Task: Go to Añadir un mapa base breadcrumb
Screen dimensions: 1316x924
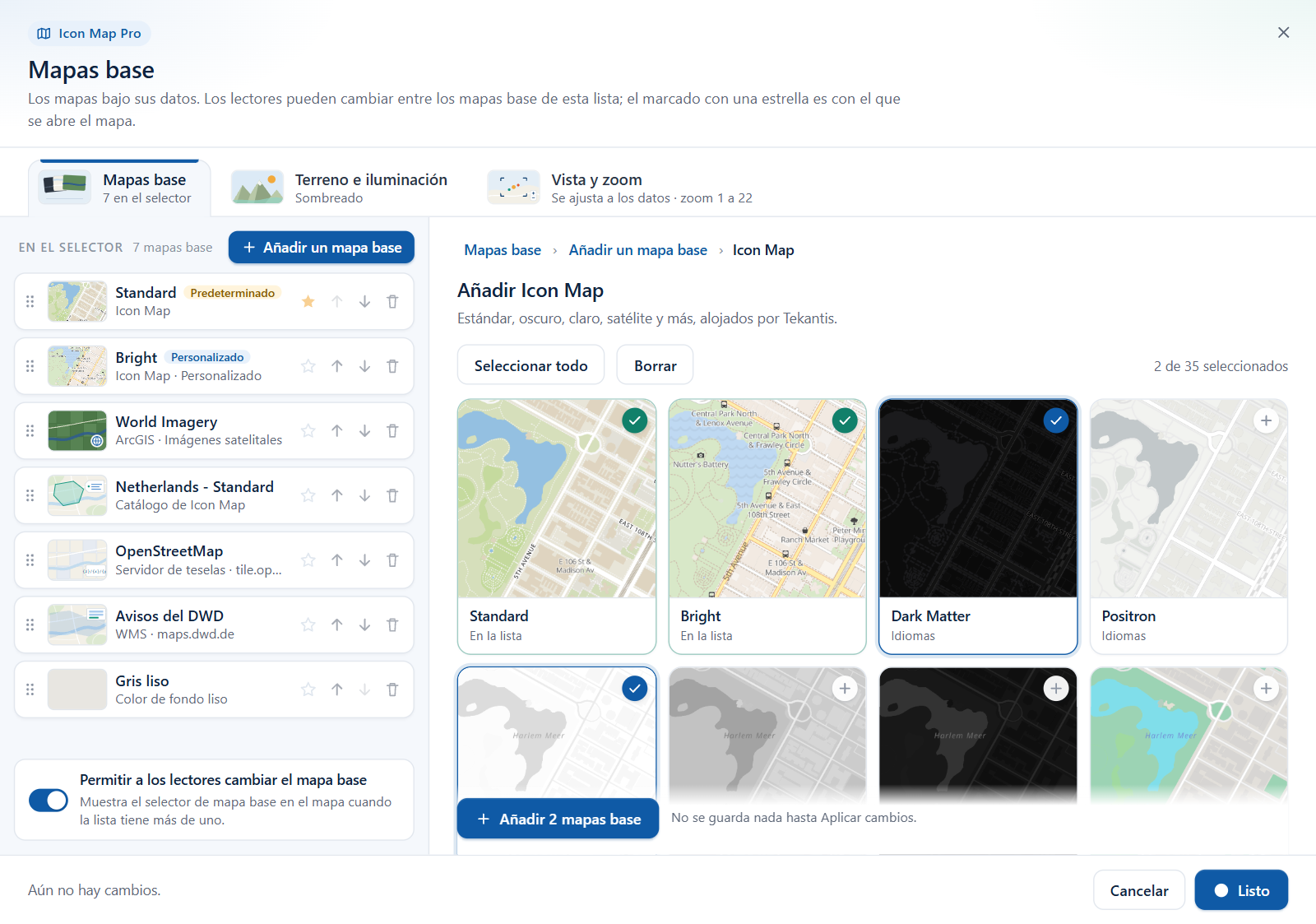Action: (638, 250)
